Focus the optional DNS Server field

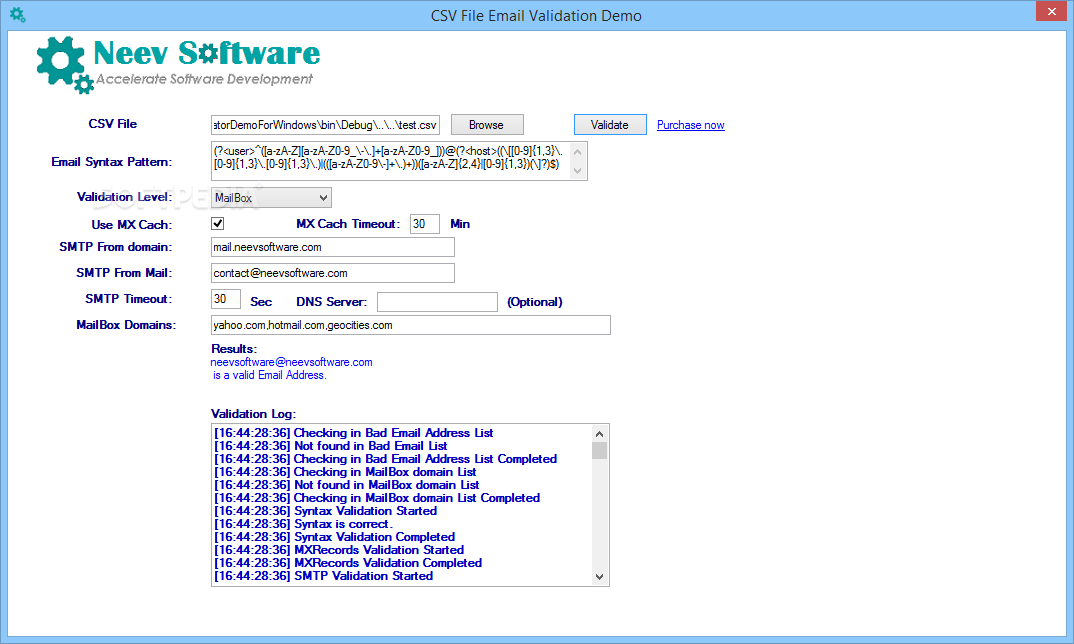click(437, 302)
